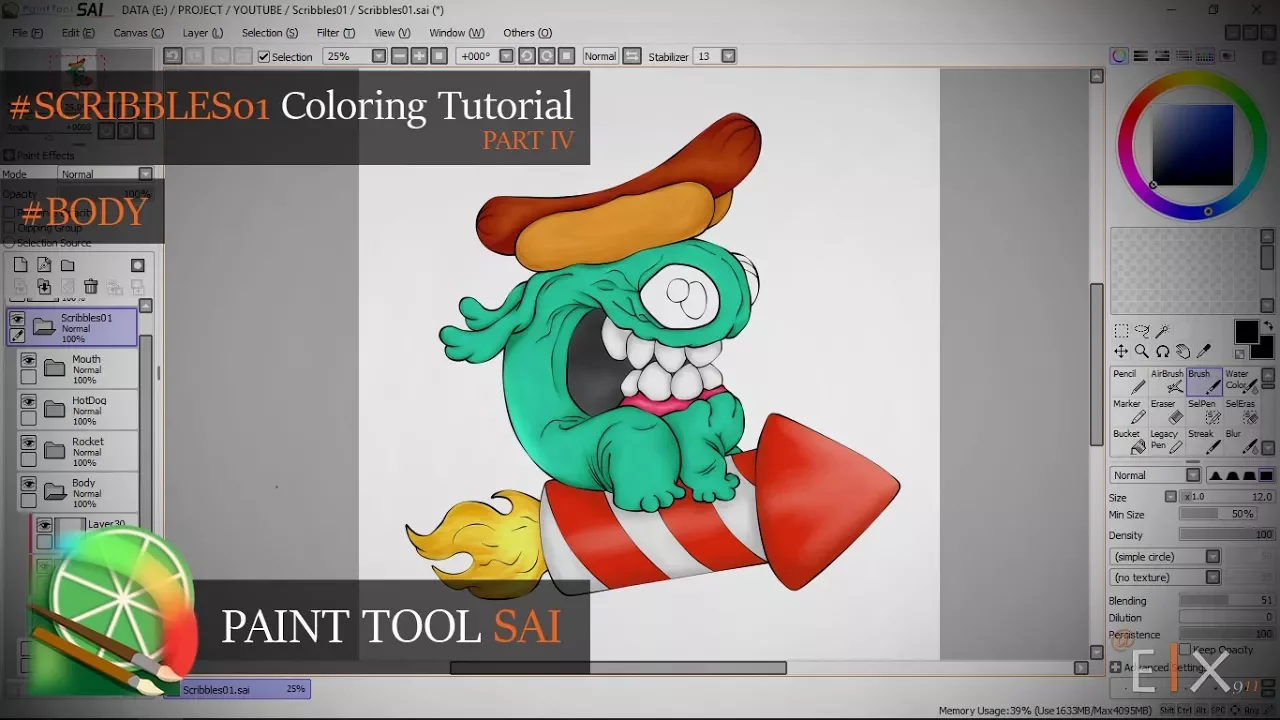Image resolution: width=1280 pixels, height=720 pixels.
Task: Choose the lasso selection tool
Action: coord(1142,331)
